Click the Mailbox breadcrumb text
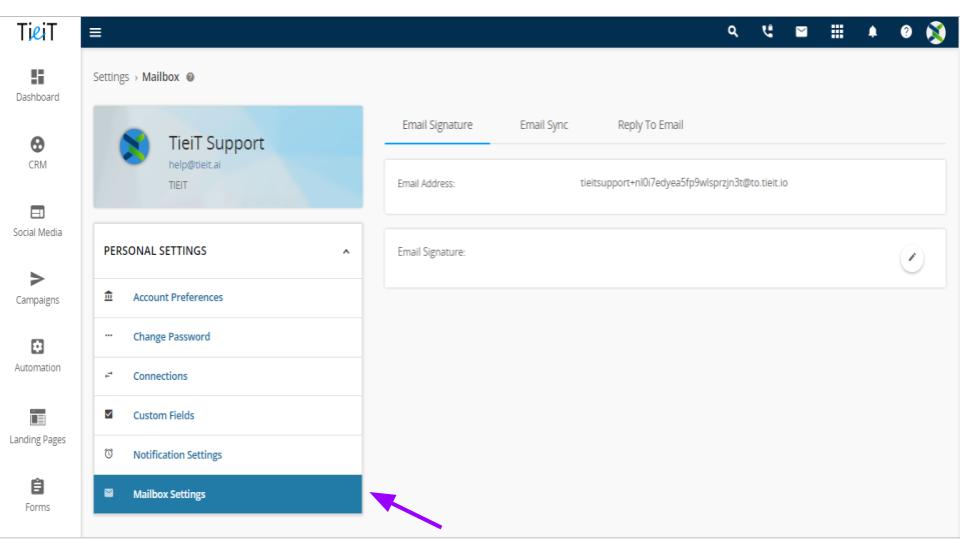Image resolution: width=960 pixels, height=540 pixels. click(x=160, y=77)
